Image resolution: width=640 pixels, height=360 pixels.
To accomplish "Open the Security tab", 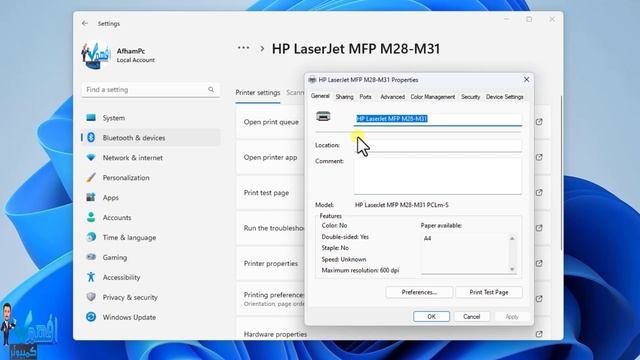I will tap(470, 97).
